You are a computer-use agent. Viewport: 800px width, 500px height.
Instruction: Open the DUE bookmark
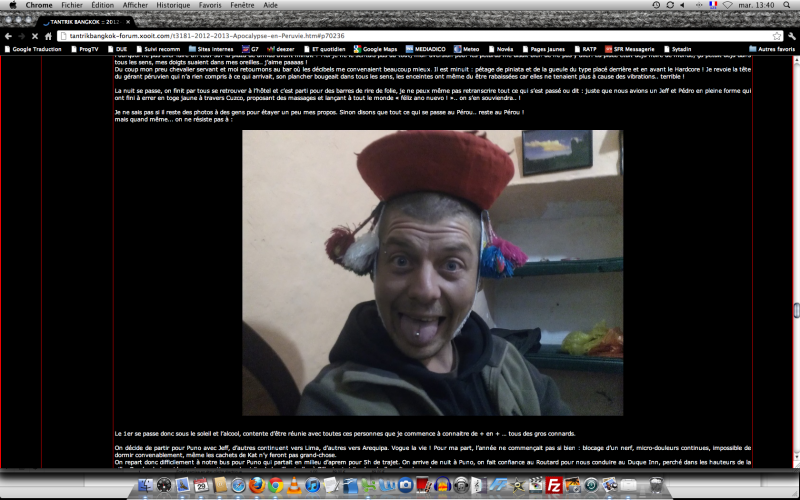tap(117, 49)
